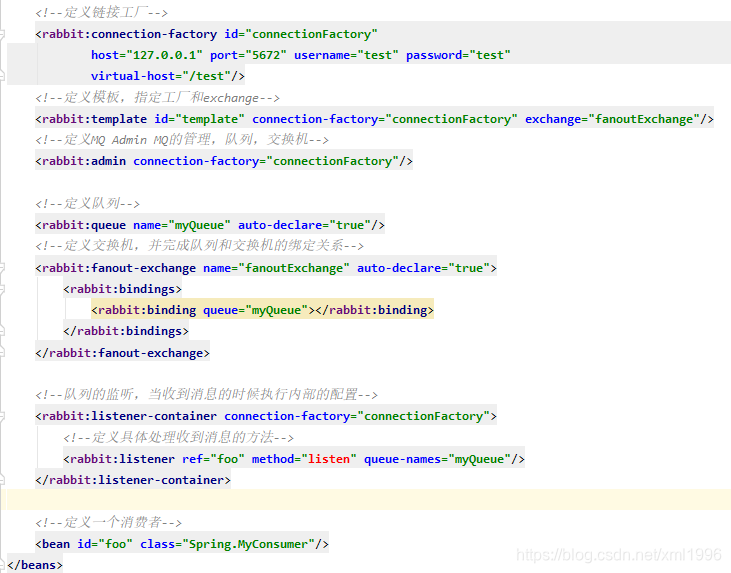Collapse the rabbit:fanout-exchange opening fold marker
This screenshot has height=573, width=731.
2,268
